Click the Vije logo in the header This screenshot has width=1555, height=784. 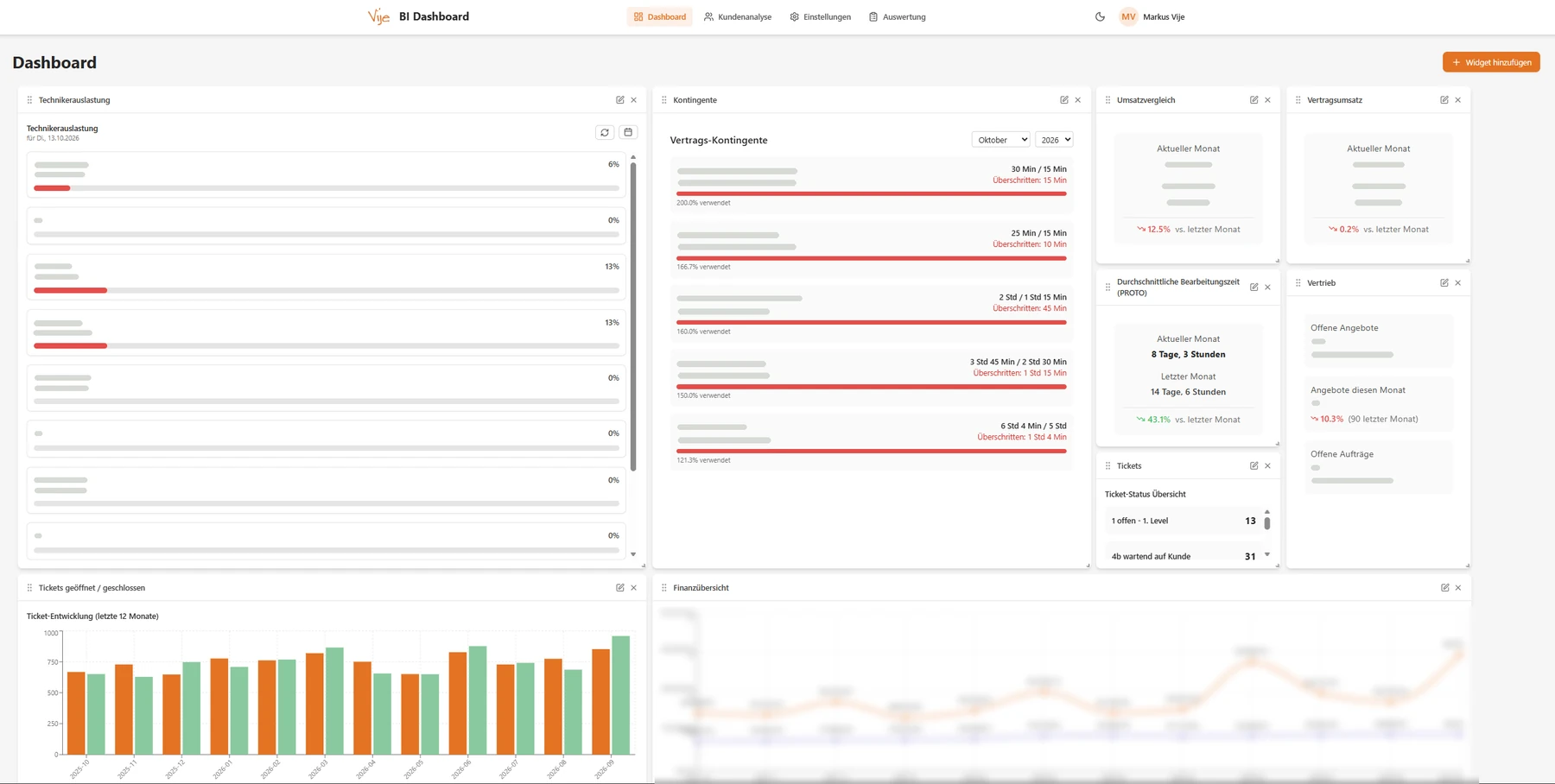[x=378, y=16]
